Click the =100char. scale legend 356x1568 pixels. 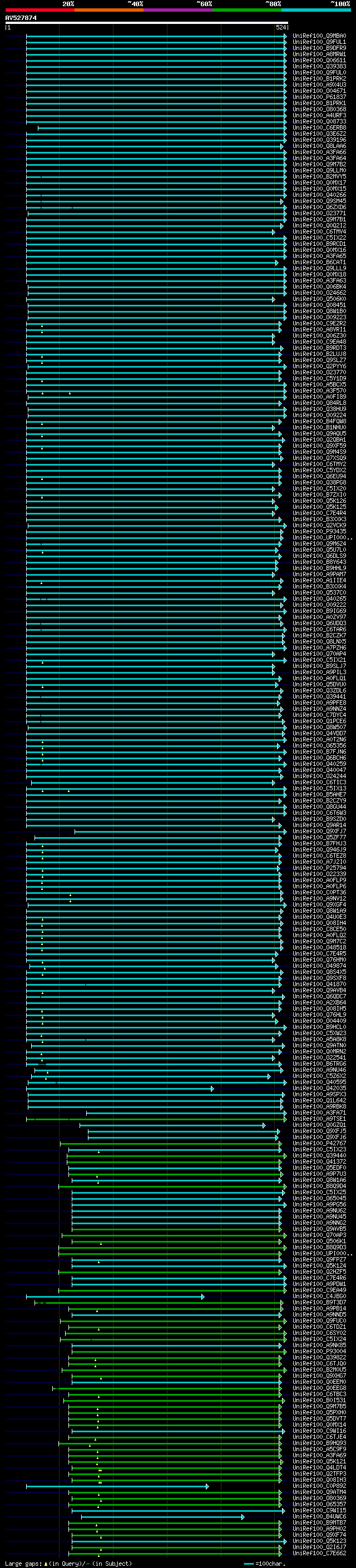tap(265, 1563)
